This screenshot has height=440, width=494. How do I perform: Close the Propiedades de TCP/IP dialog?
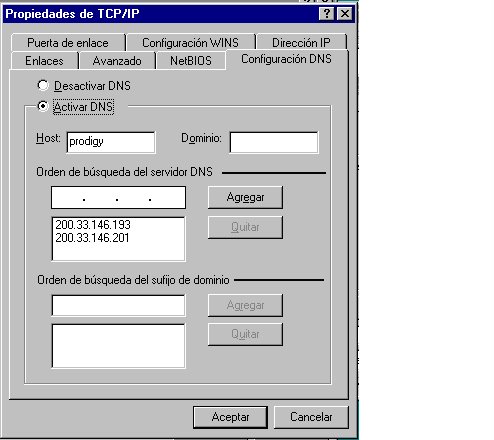pyautogui.click(x=345, y=14)
